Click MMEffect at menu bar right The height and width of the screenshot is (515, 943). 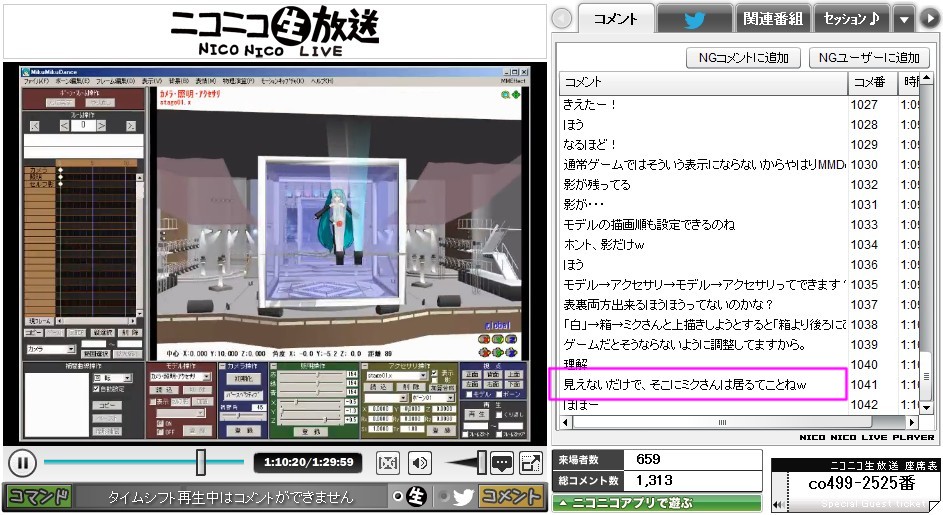point(513,81)
